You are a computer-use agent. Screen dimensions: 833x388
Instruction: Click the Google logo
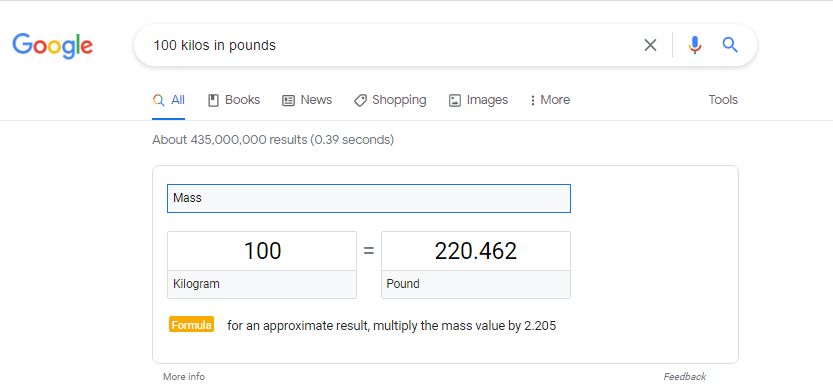point(53,46)
